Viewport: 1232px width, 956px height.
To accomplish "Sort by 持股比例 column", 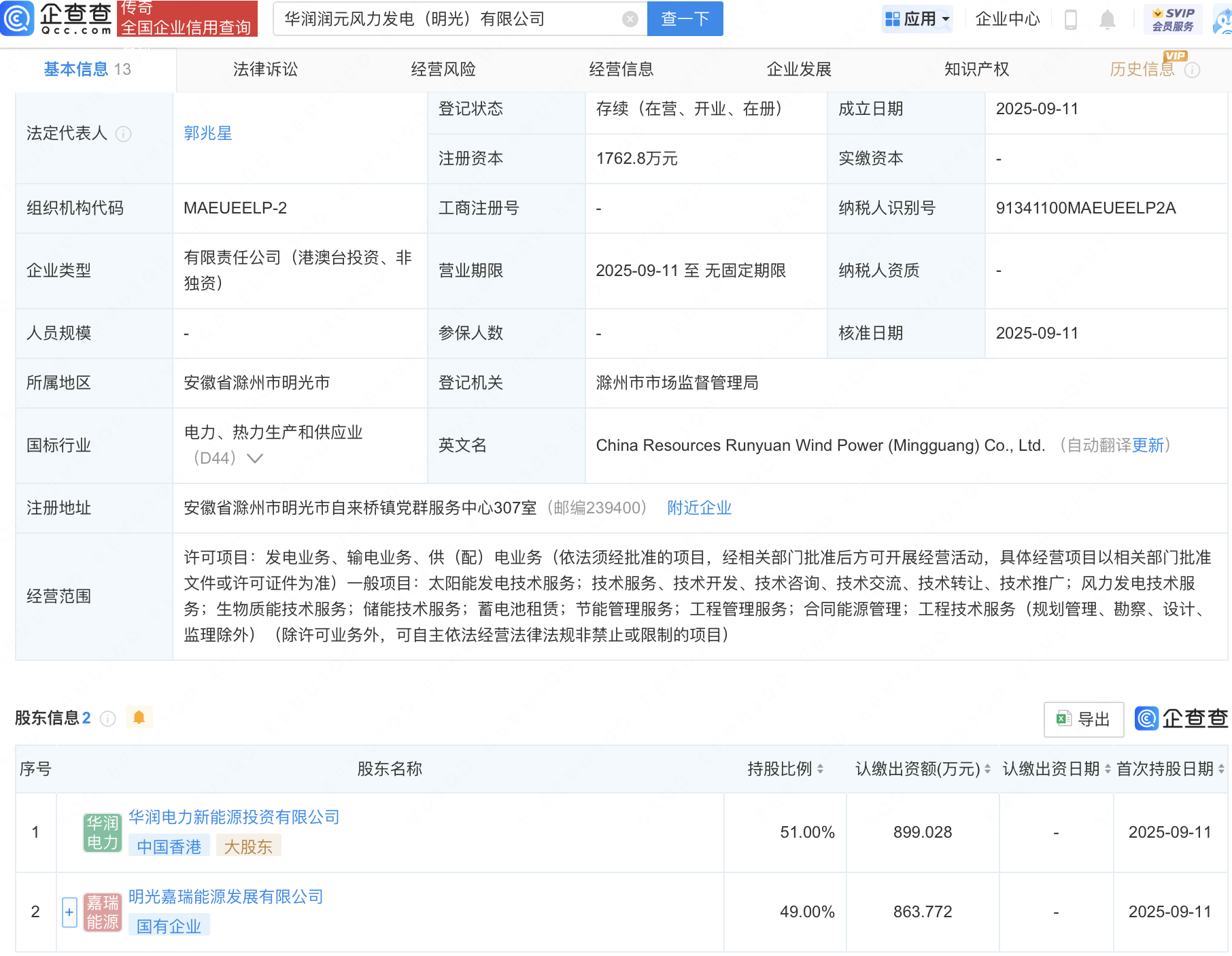I will point(820,769).
